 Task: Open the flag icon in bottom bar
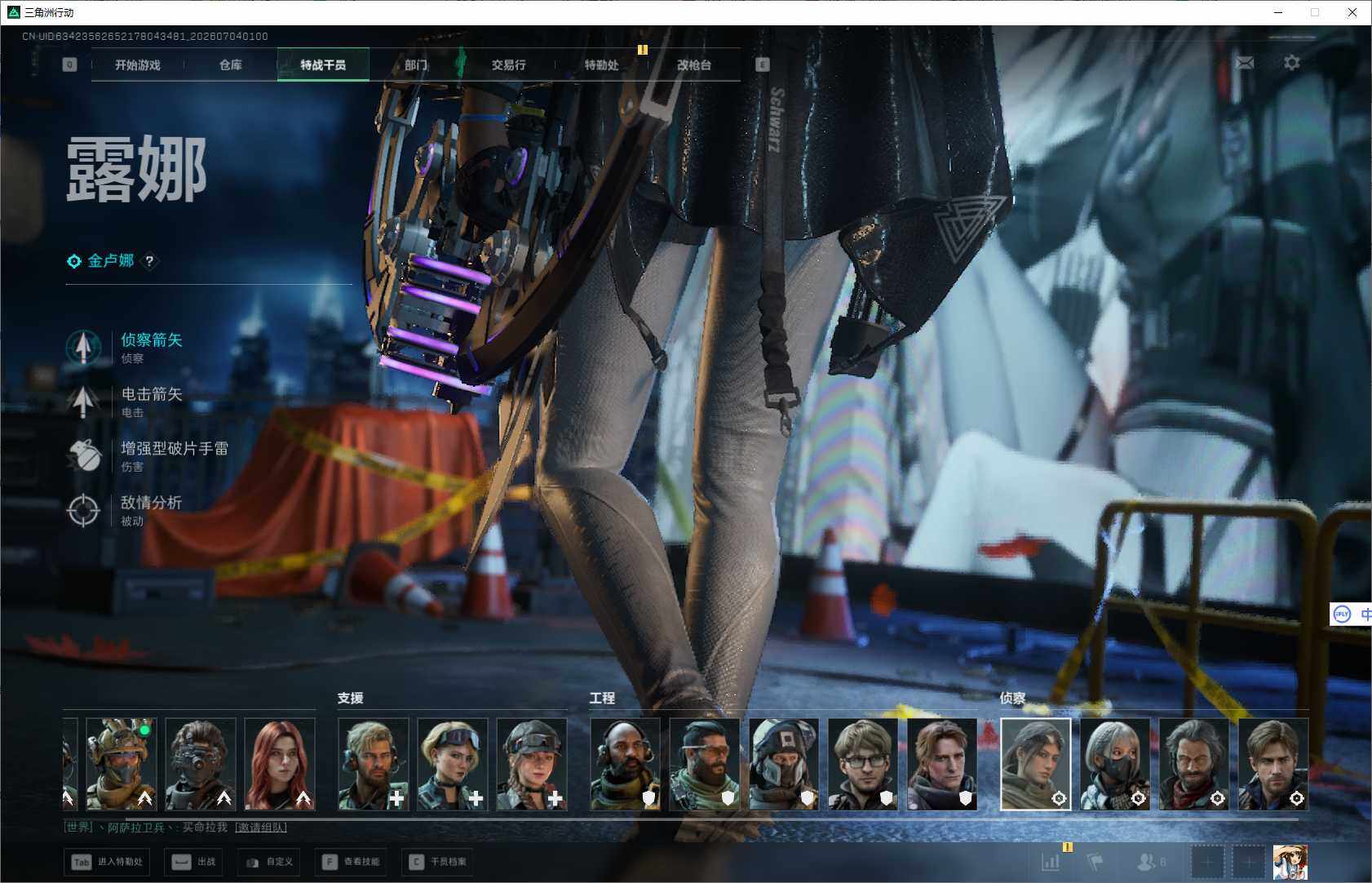1095,862
